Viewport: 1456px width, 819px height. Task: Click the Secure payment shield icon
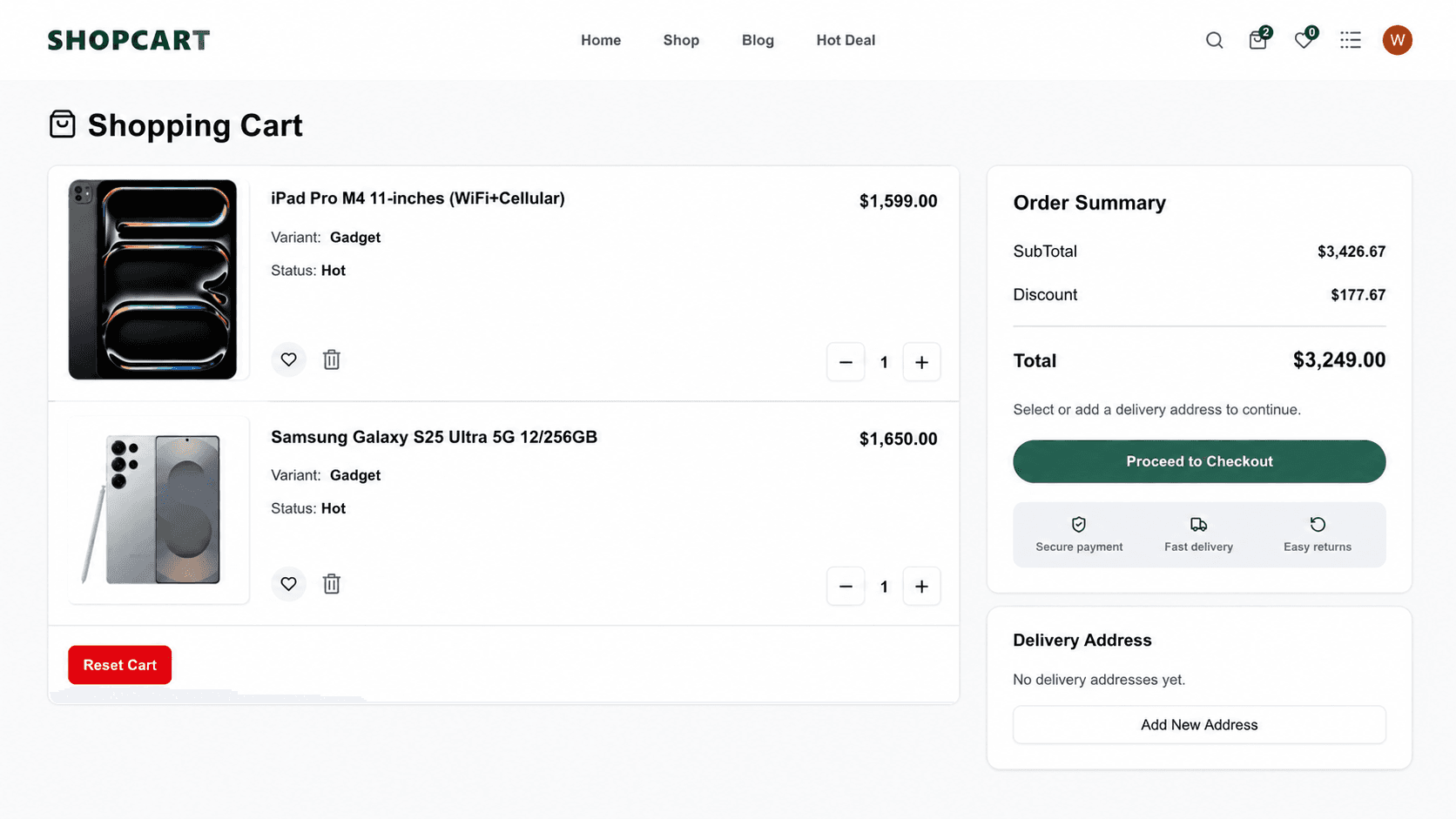click(x=1079, y=524)
